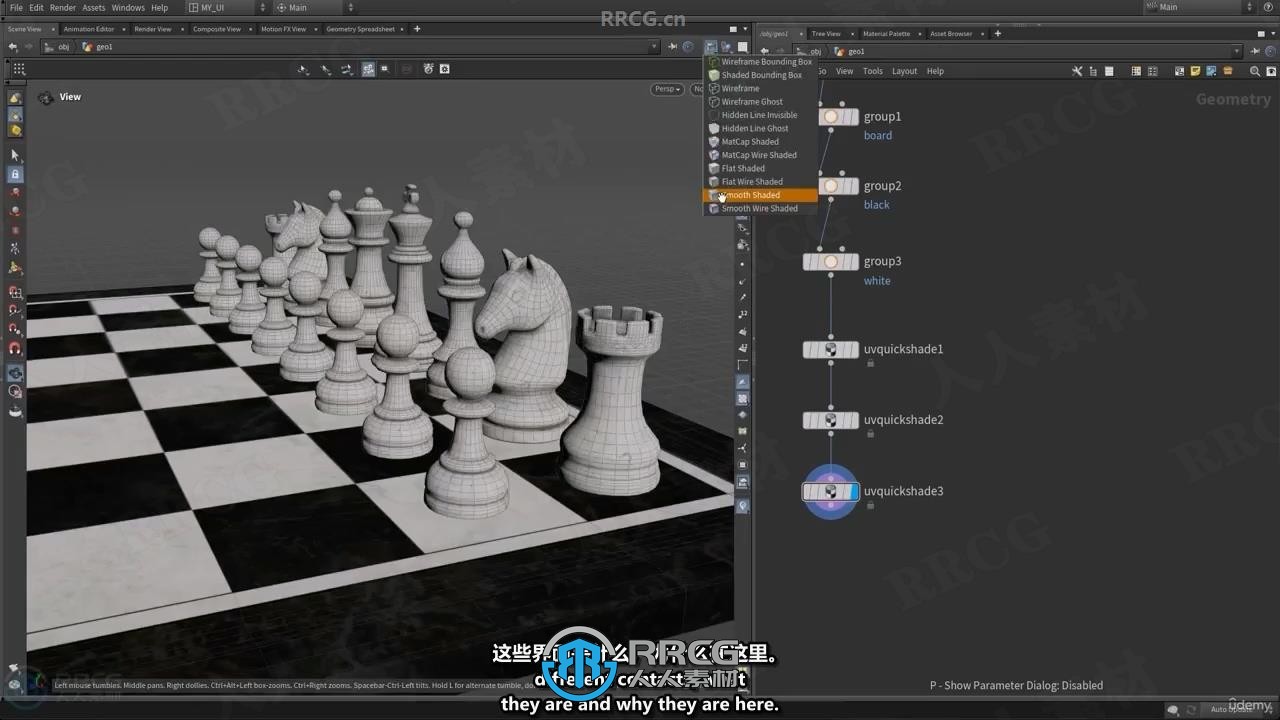1280x720 pixels.
Task: Click the sticky note icon in network toolbar
Action: [x=1196, y=71]
